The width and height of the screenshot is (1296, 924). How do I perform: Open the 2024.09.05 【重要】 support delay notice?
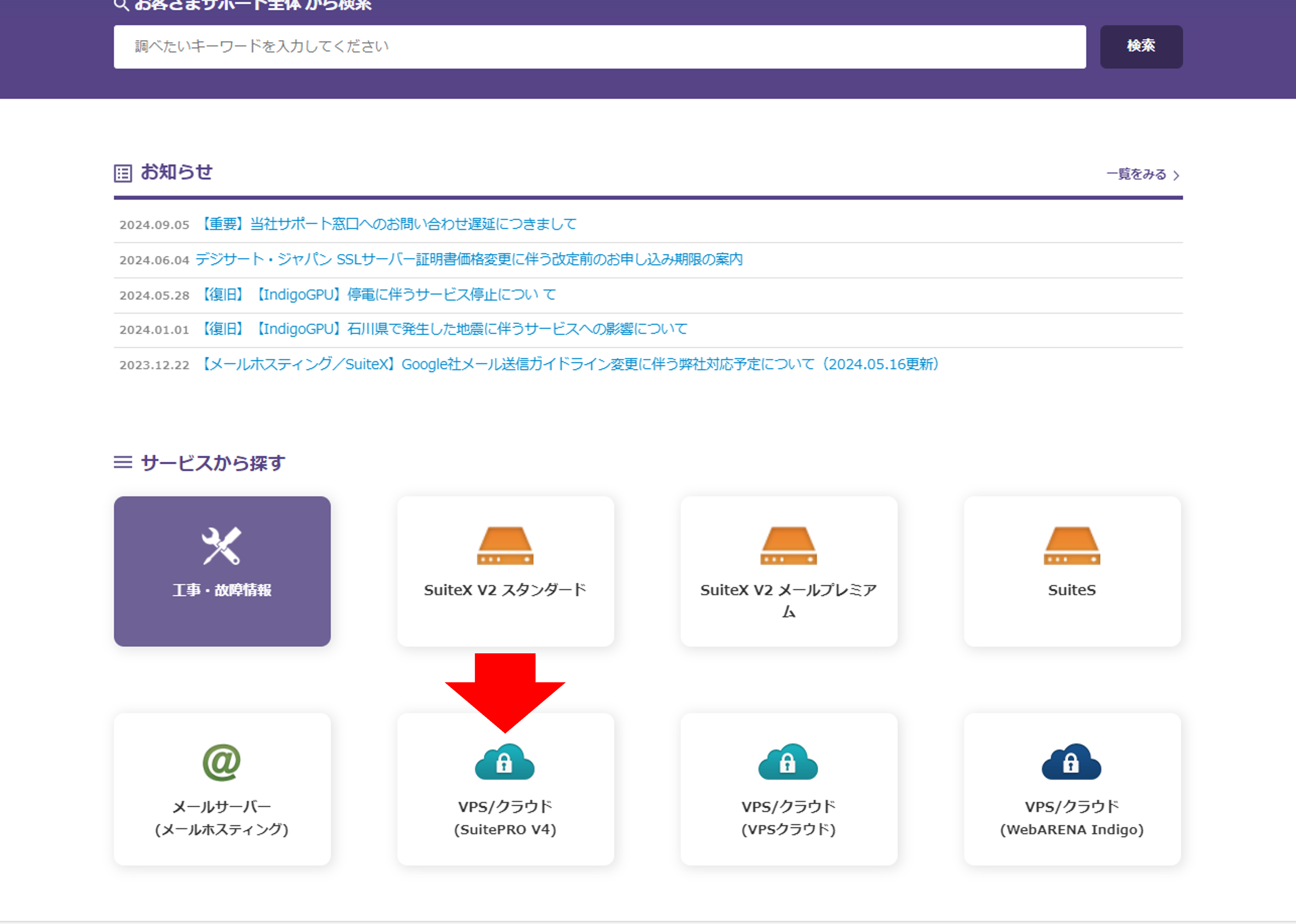[387, 224]
